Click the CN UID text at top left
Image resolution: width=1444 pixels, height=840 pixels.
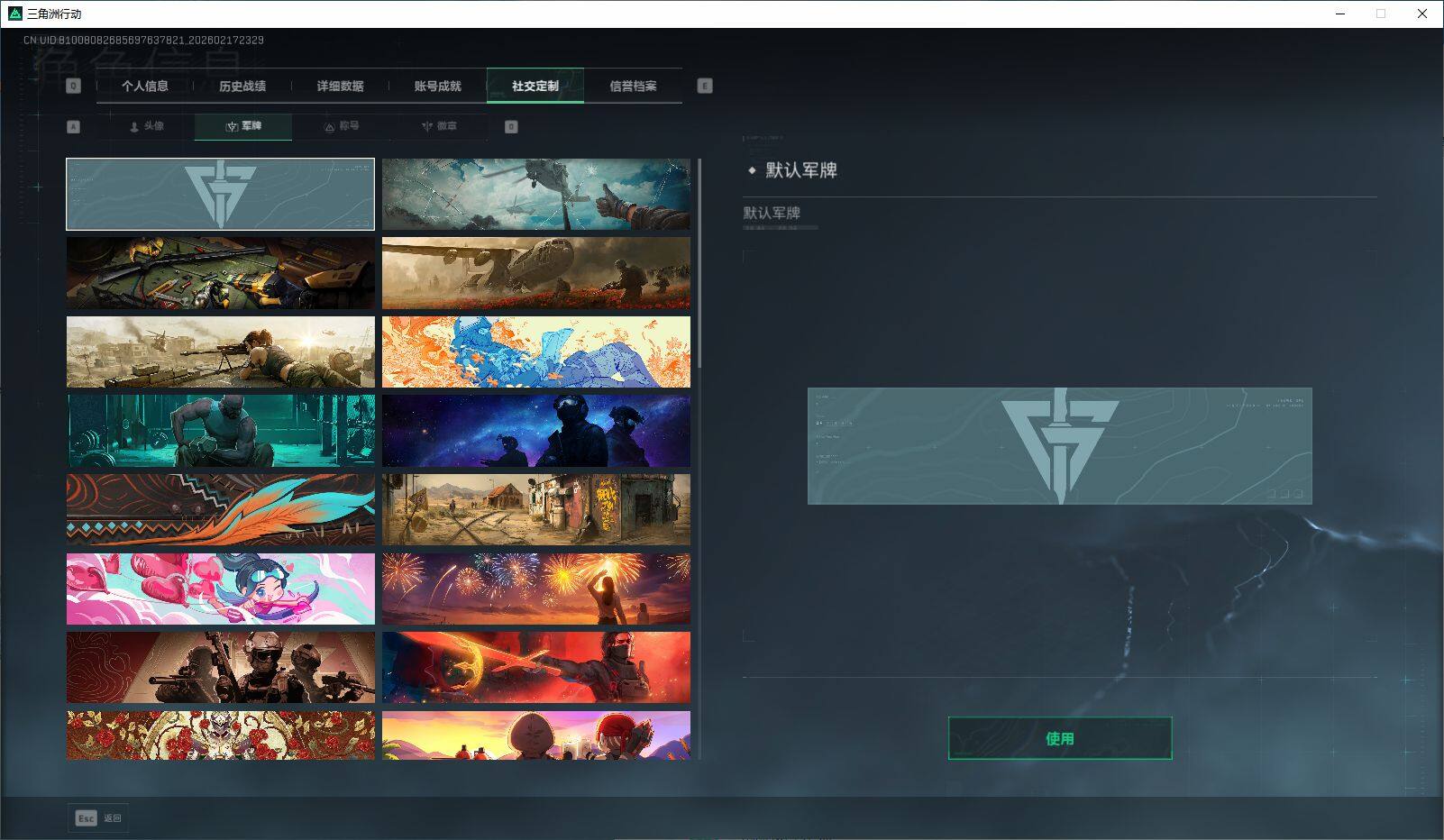click(x=143, y=41)
